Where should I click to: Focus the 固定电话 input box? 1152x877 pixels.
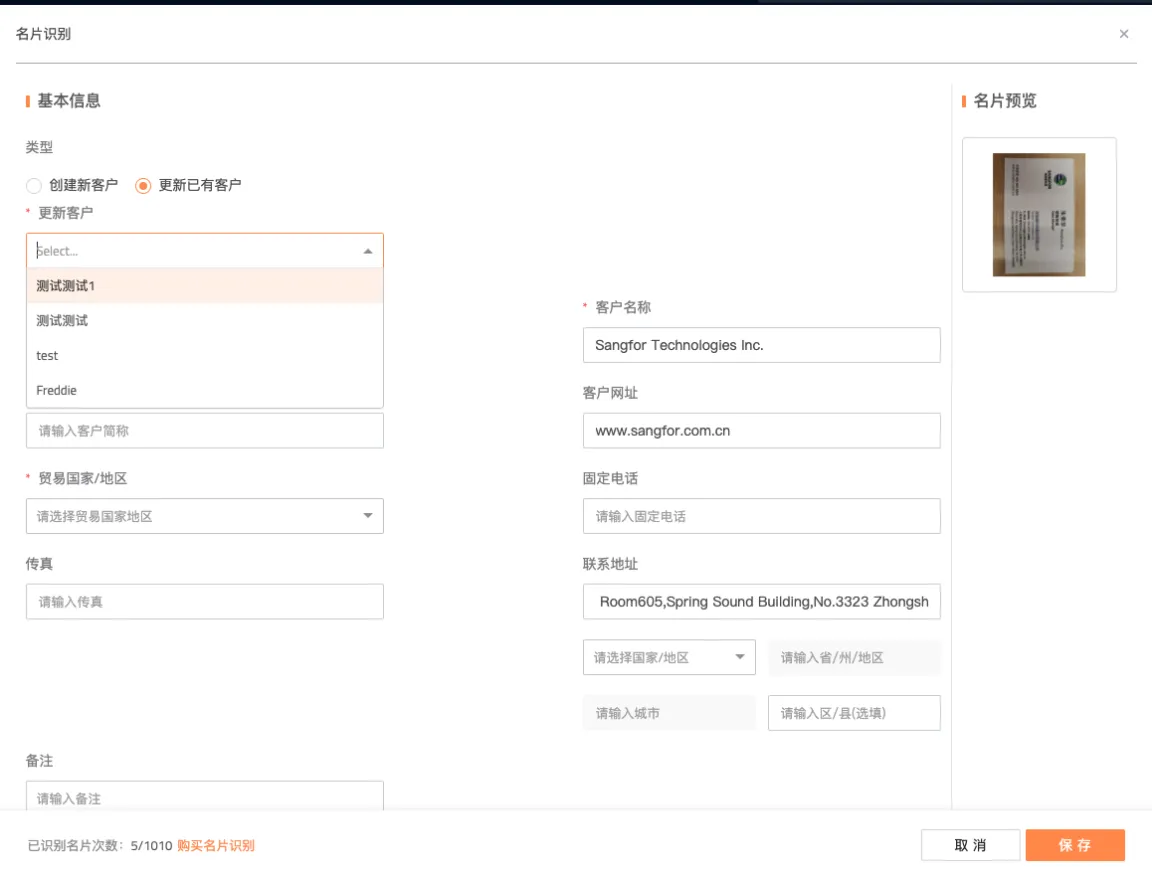(760, 516)
